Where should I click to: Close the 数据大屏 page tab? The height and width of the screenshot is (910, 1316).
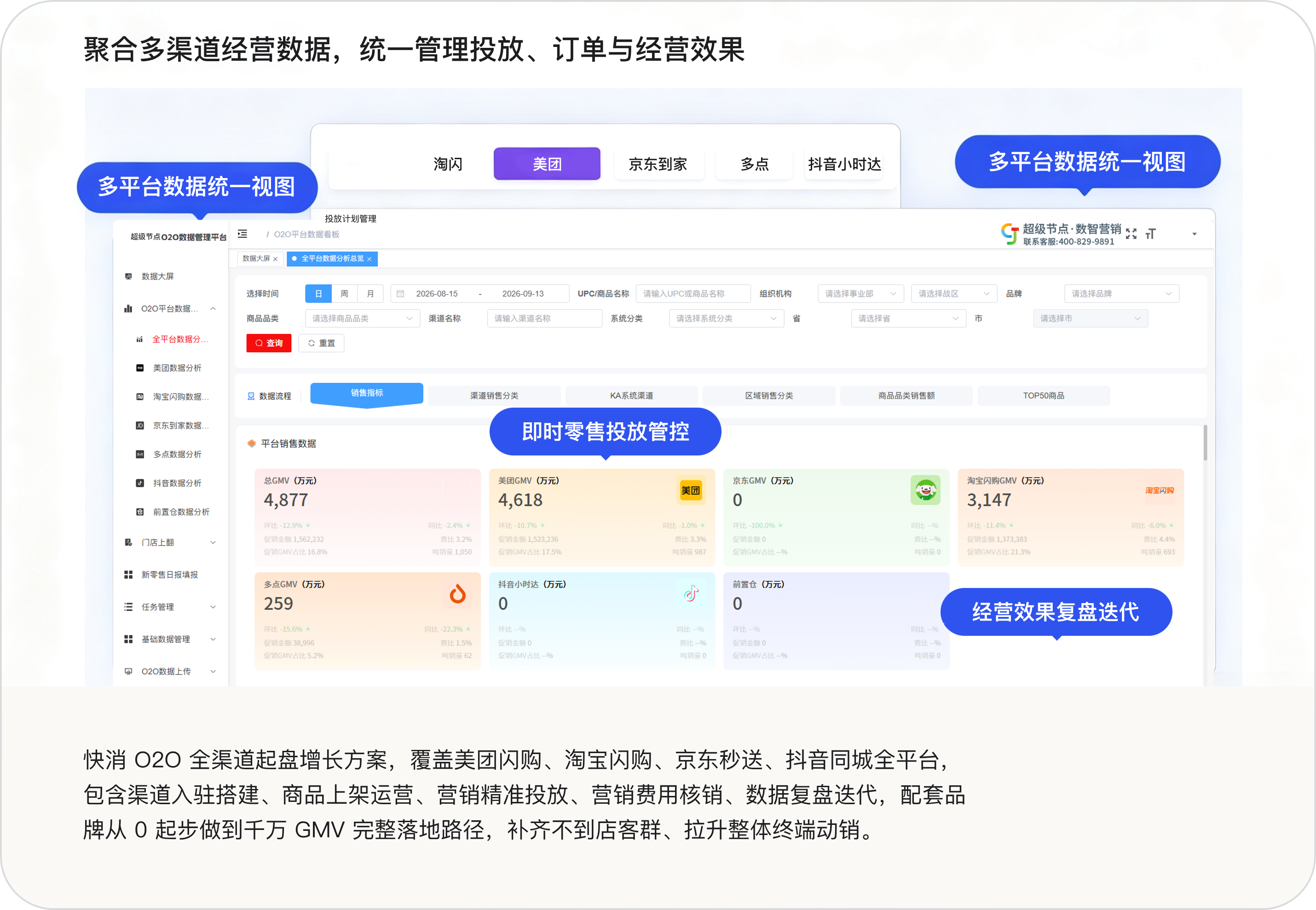pos(276,259)
